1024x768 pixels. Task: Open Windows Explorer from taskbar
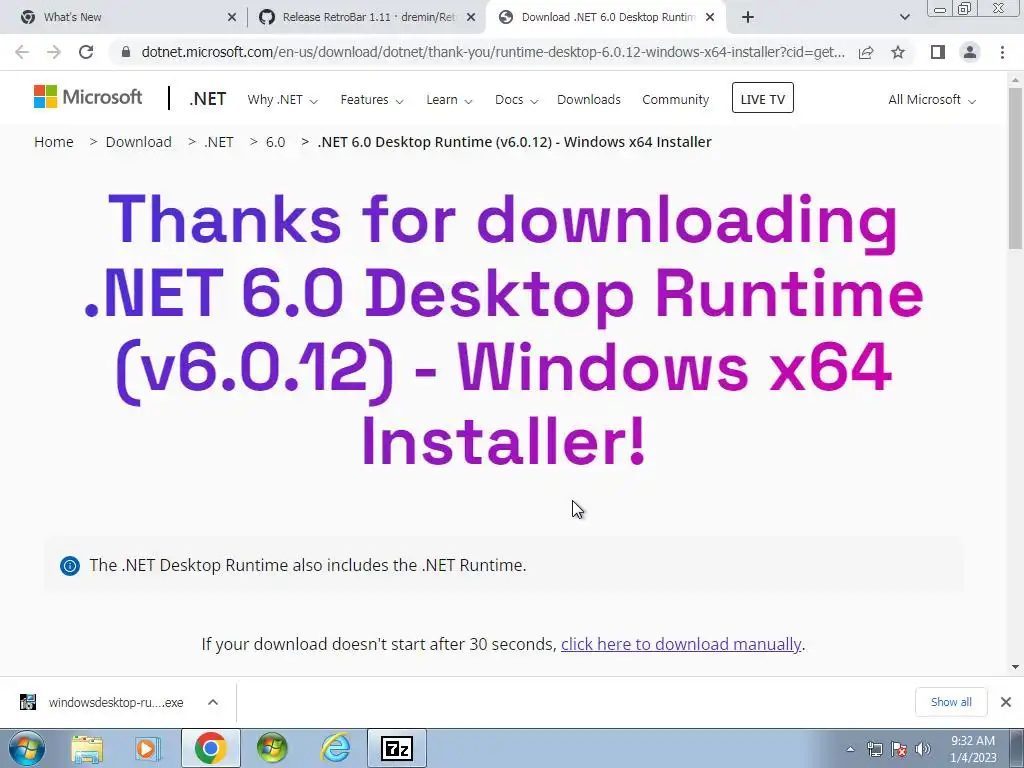87,748
